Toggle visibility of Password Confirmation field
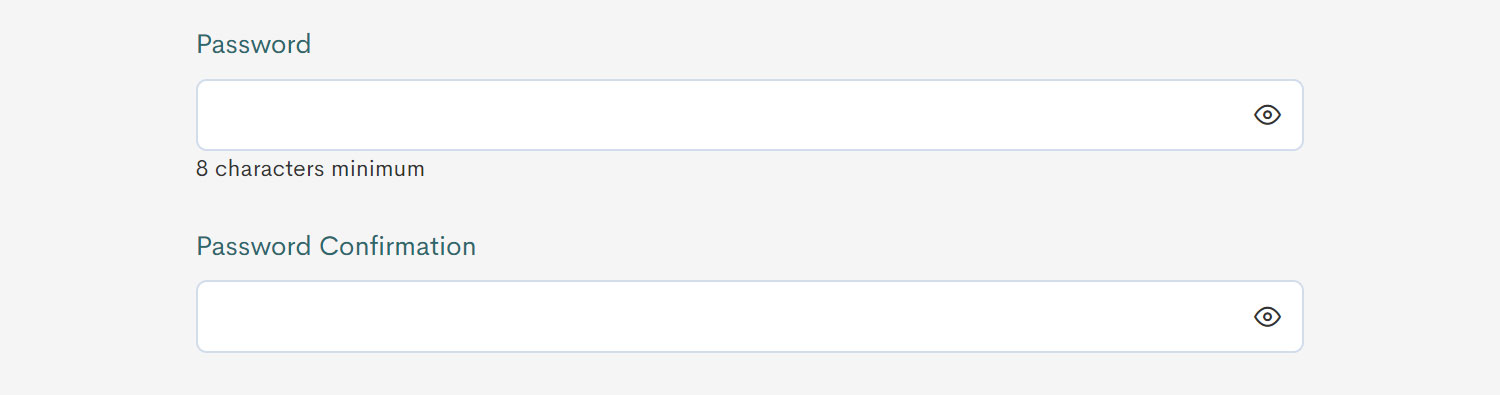The width and height of the screenshot is (1500, 395). (x=1267, y=317)
